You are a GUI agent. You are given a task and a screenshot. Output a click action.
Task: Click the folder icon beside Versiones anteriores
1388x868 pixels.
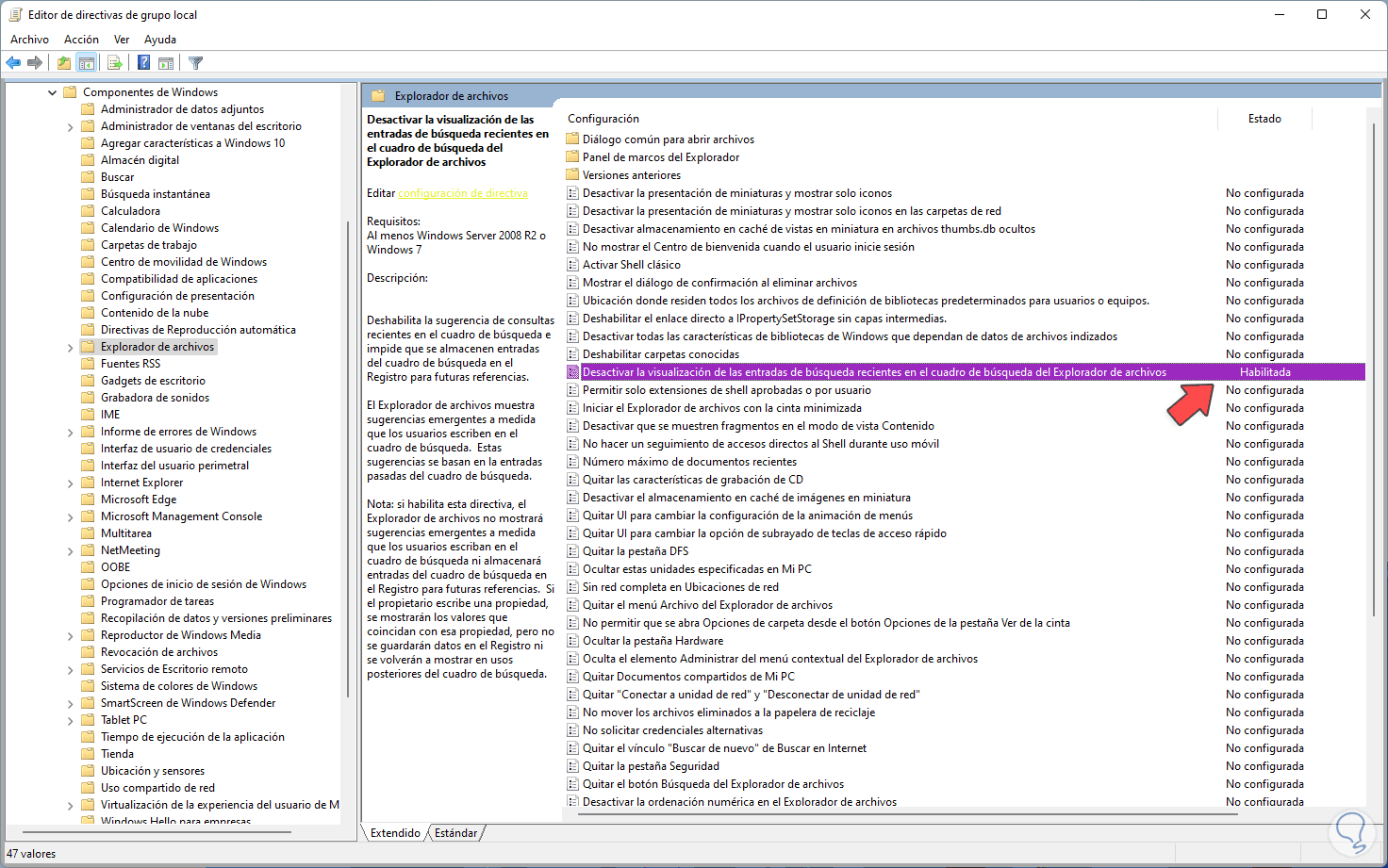(572, 175)
